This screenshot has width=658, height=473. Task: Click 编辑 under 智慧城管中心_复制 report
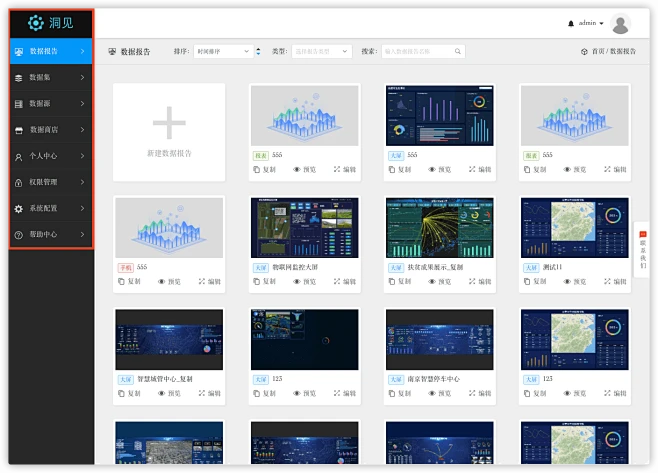pyautogui.click(x=210, y=394)
